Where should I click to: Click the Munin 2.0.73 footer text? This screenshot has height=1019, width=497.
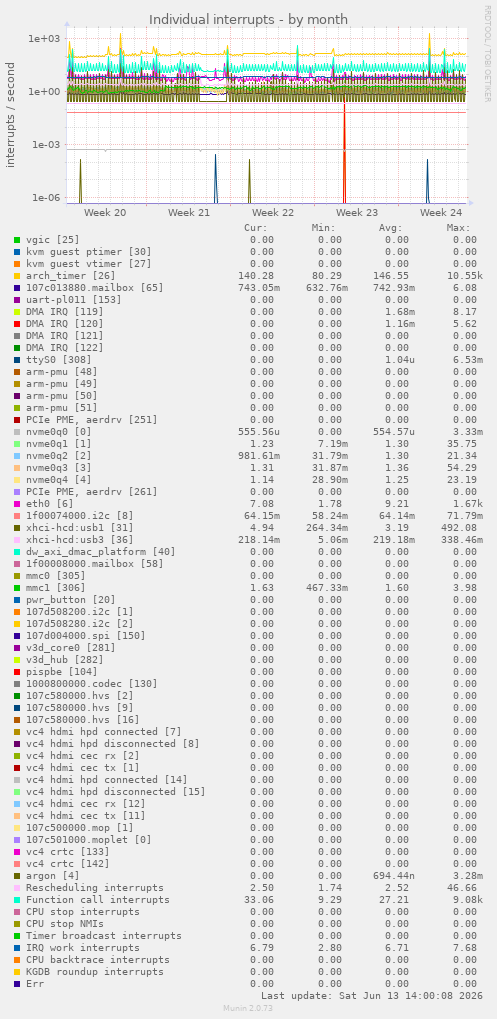coord(248,1007)
